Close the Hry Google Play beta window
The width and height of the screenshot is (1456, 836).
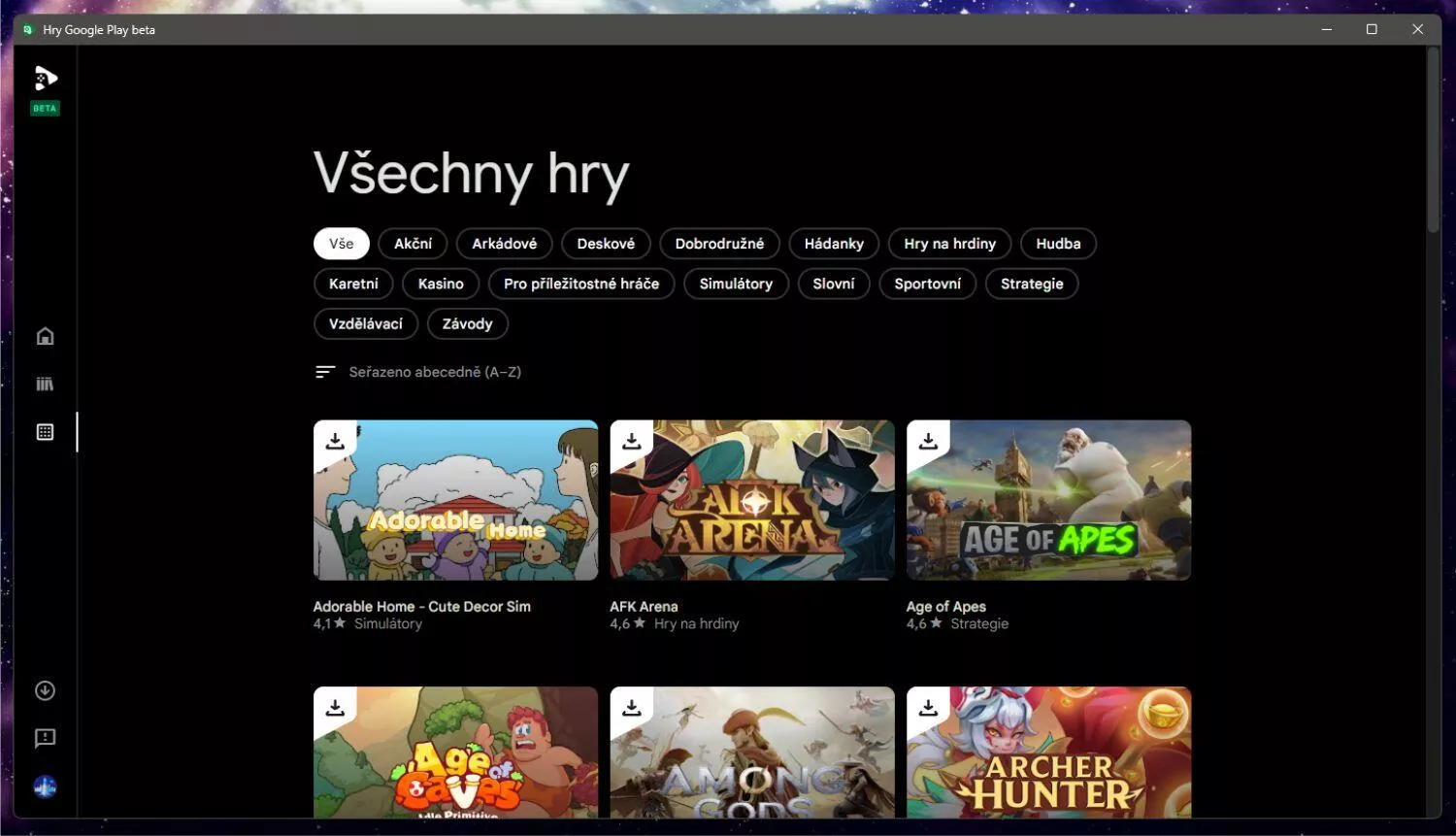[x=1417, y=29]
